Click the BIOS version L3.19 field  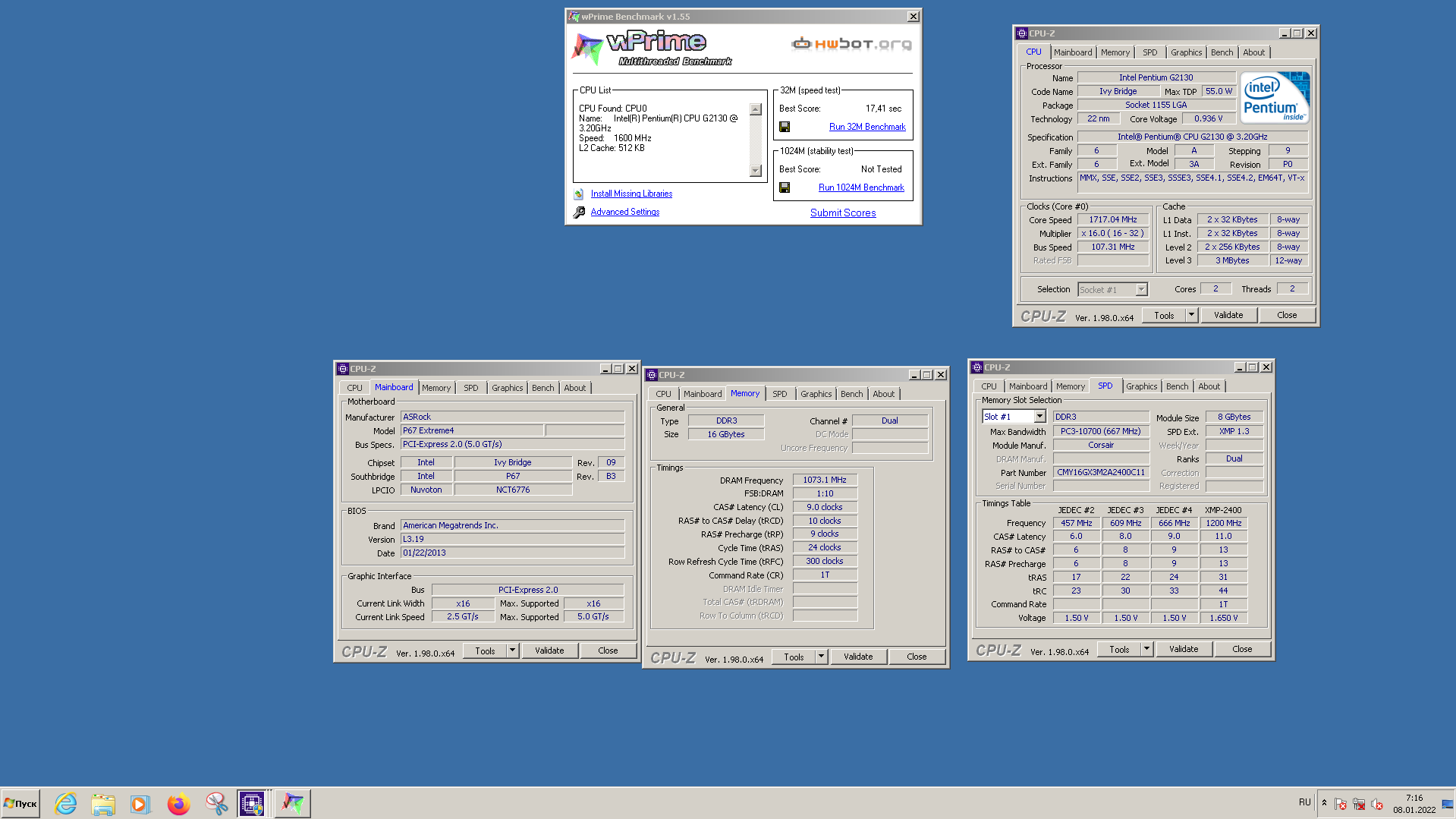point(512,539)
